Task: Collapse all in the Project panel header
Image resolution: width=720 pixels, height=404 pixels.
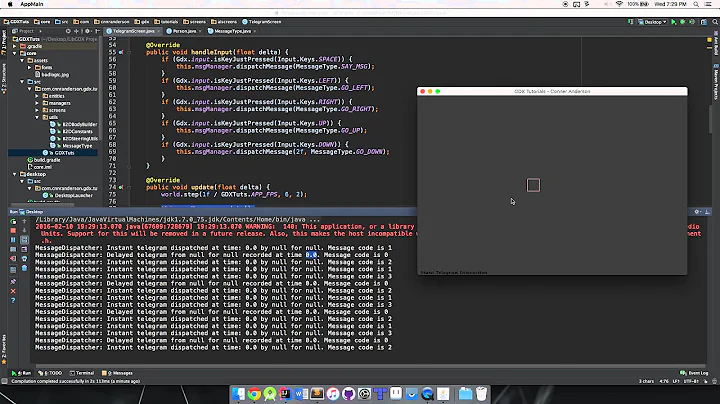Action: tap(77, 31)
